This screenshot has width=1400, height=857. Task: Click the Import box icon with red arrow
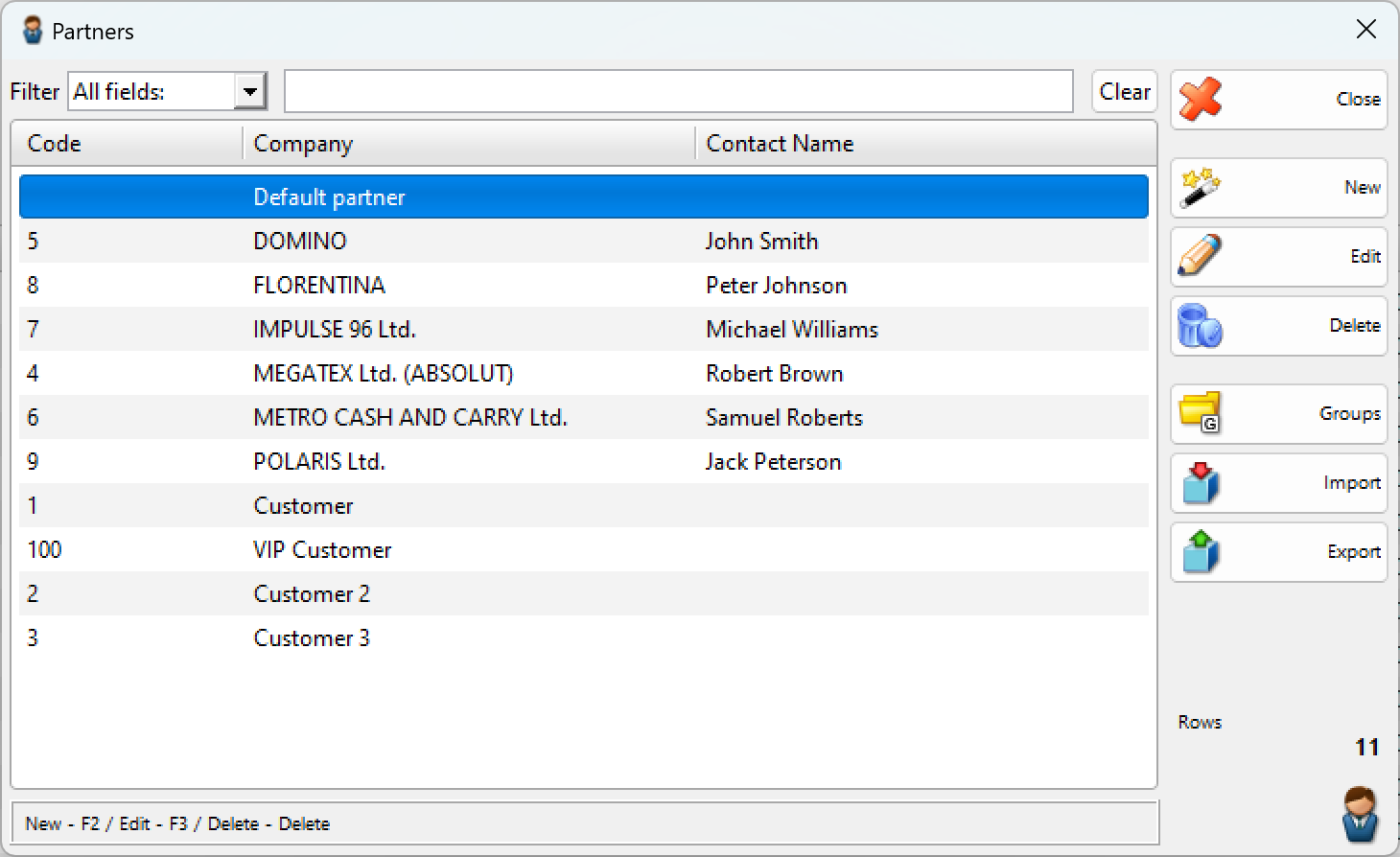pyautogui.click(x=1200, y=482)
